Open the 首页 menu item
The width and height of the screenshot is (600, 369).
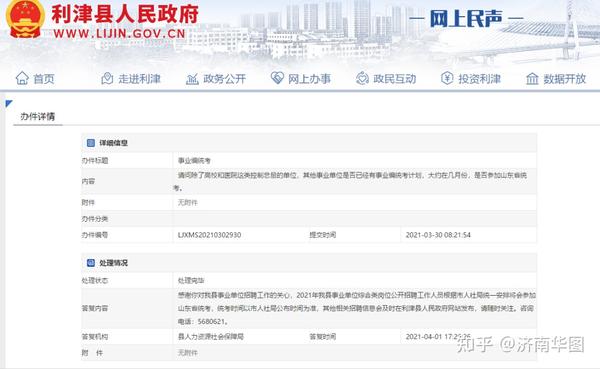pos(44,79)
